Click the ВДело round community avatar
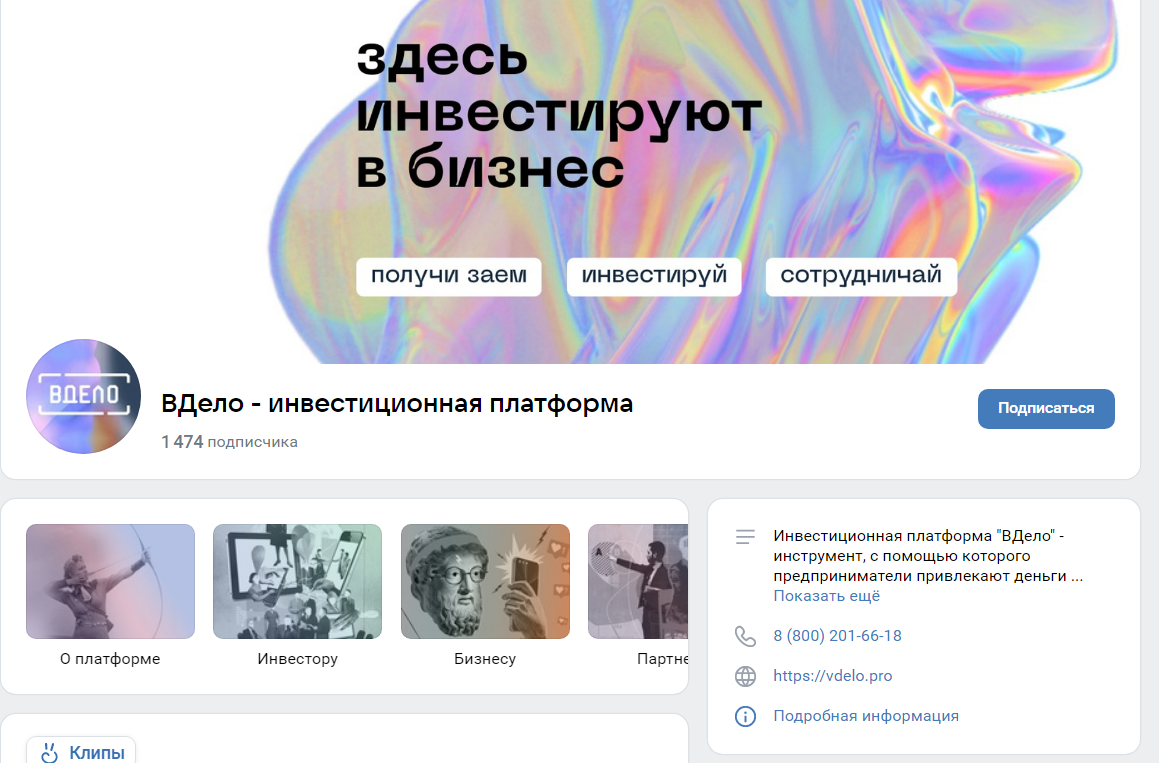 tap(84, 396)
